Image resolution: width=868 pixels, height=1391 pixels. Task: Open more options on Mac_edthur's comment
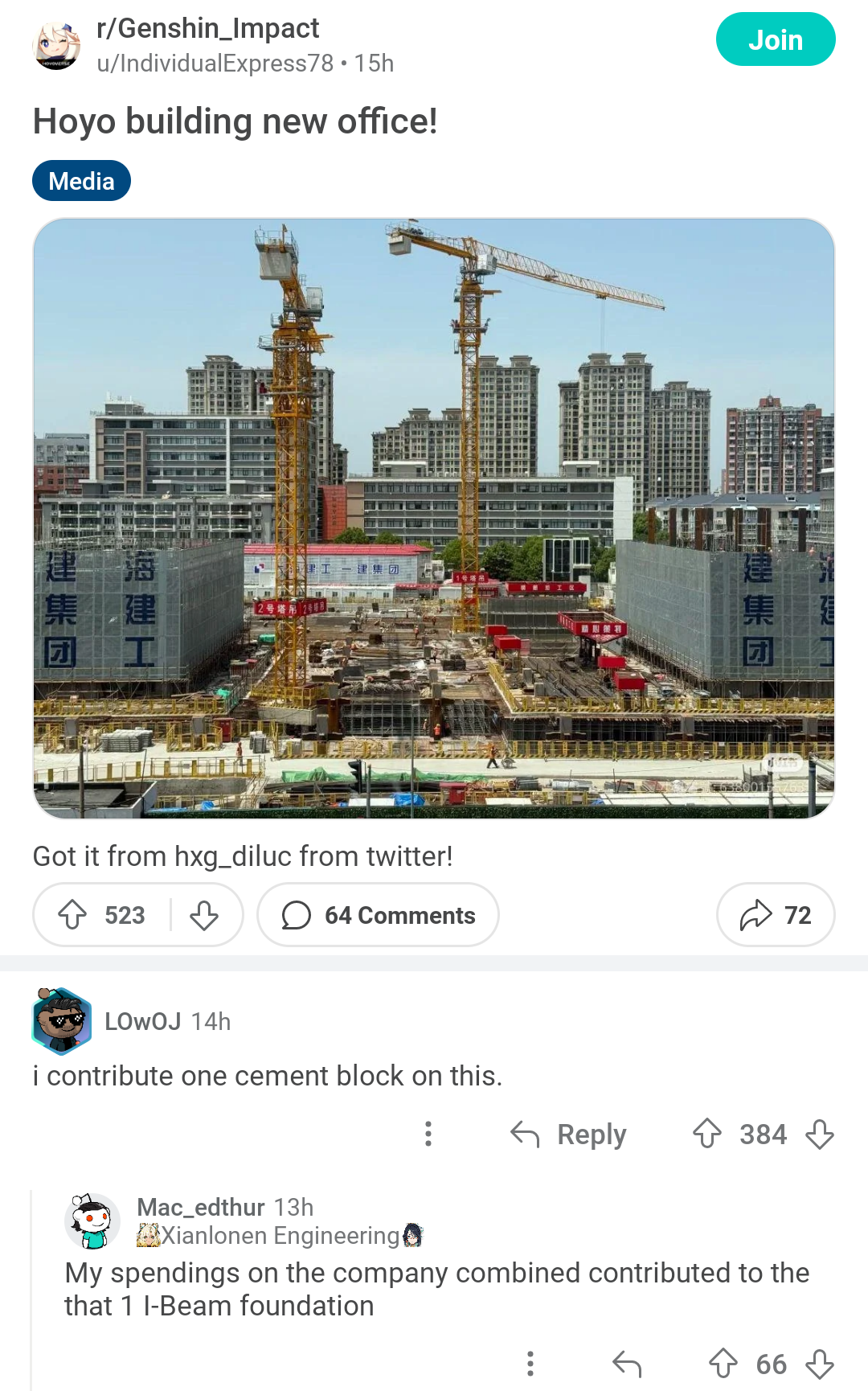pos(530,1364)
